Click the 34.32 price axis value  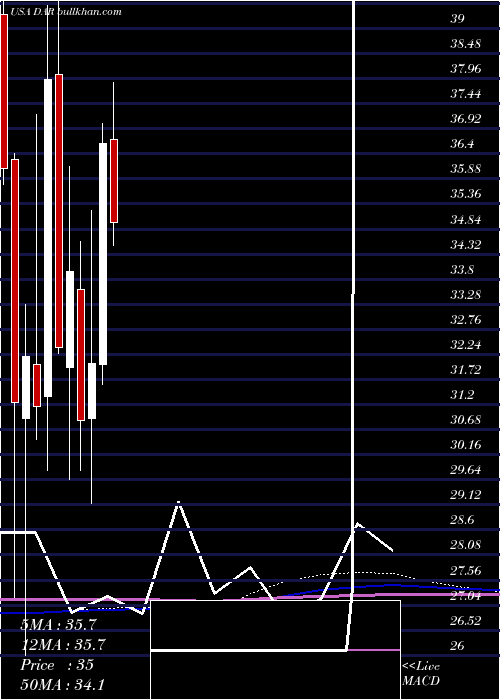pyautogui.click(x=465, y=245)
